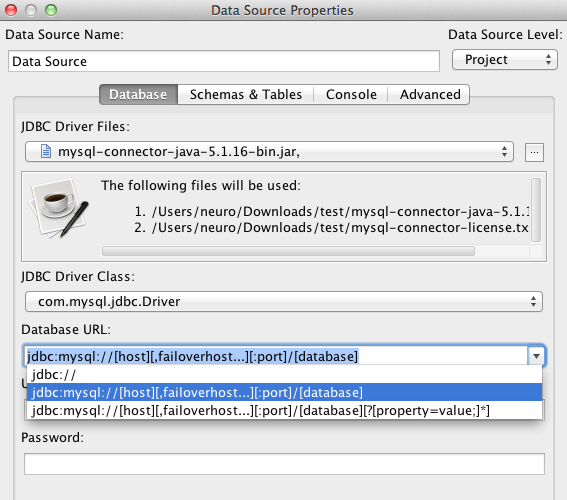
Task: Click the horizontal scrollbar of files list
Action: coord(288,251)
